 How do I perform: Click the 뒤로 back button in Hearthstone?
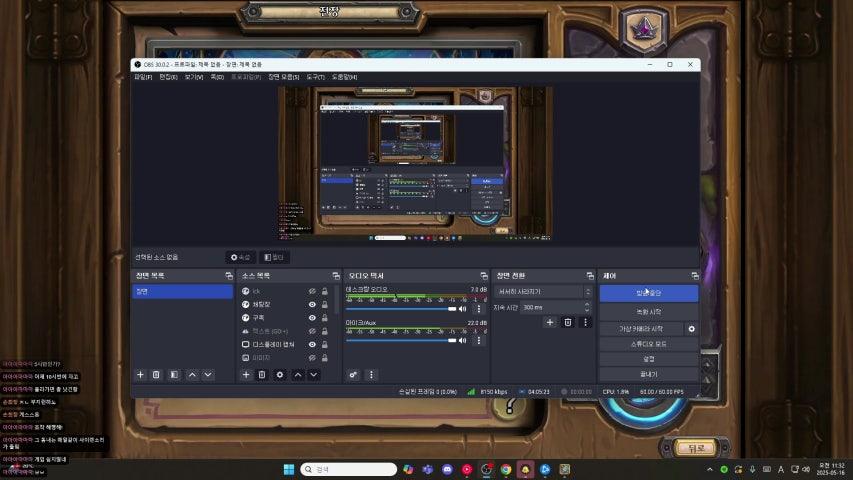tap(696, 448)
